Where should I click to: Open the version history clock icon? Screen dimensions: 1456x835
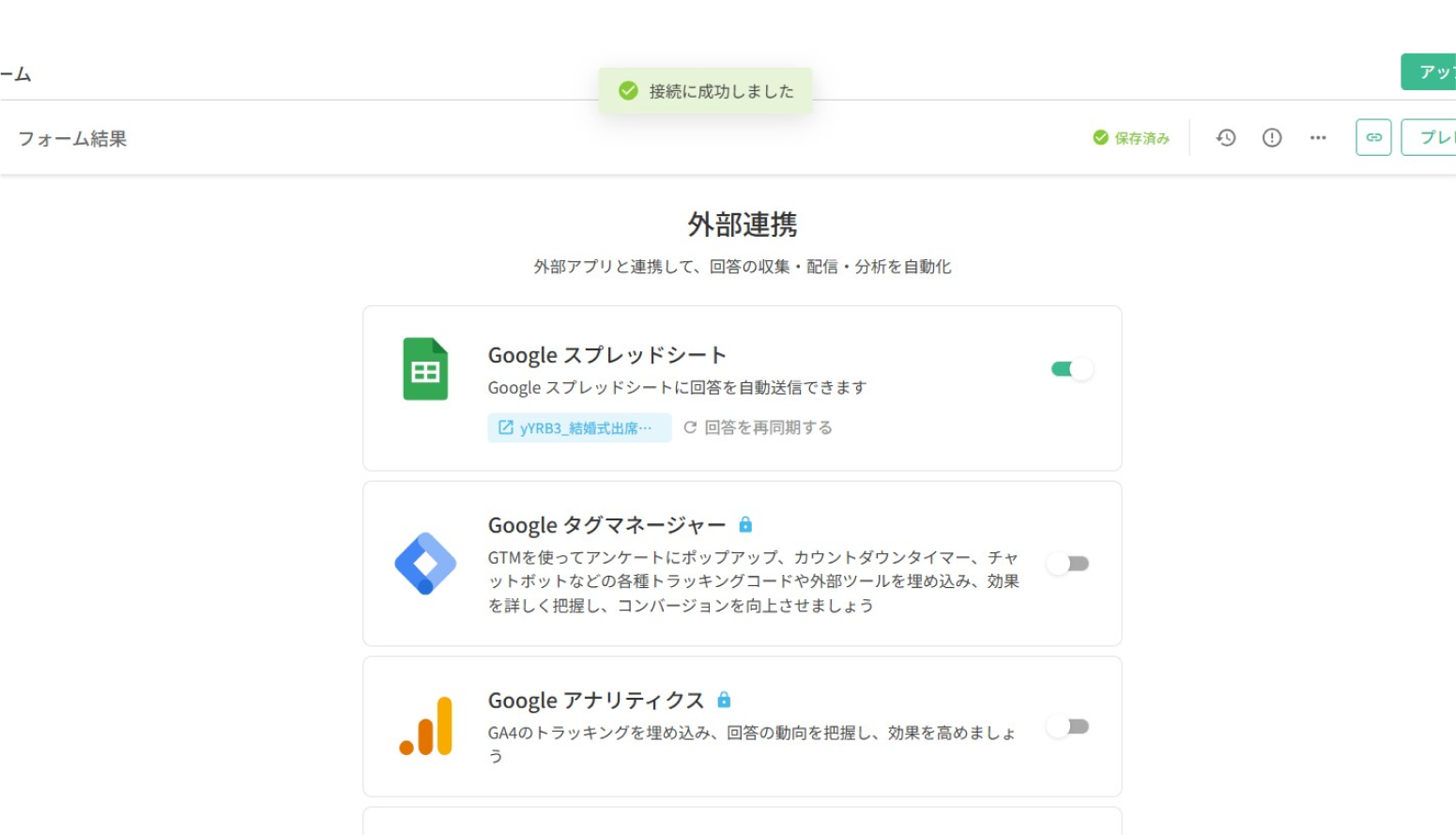[1226, 138]
